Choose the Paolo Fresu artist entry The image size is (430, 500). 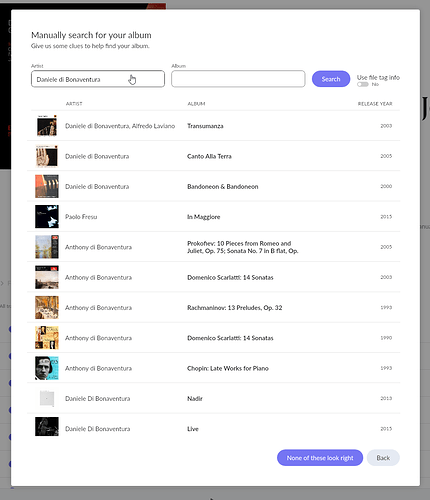(x=81, y=217)
